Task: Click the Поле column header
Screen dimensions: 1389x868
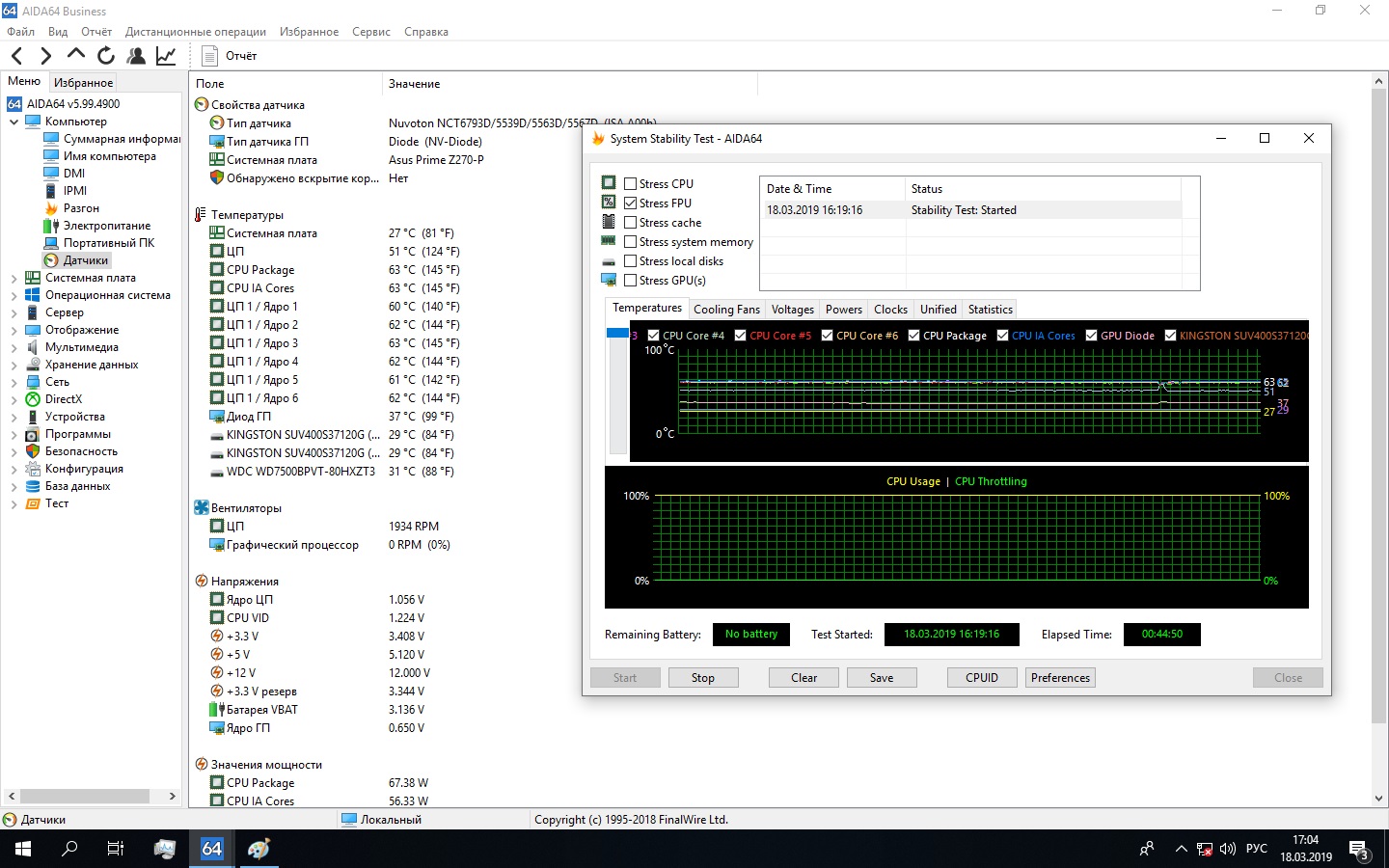Action: 209,84
